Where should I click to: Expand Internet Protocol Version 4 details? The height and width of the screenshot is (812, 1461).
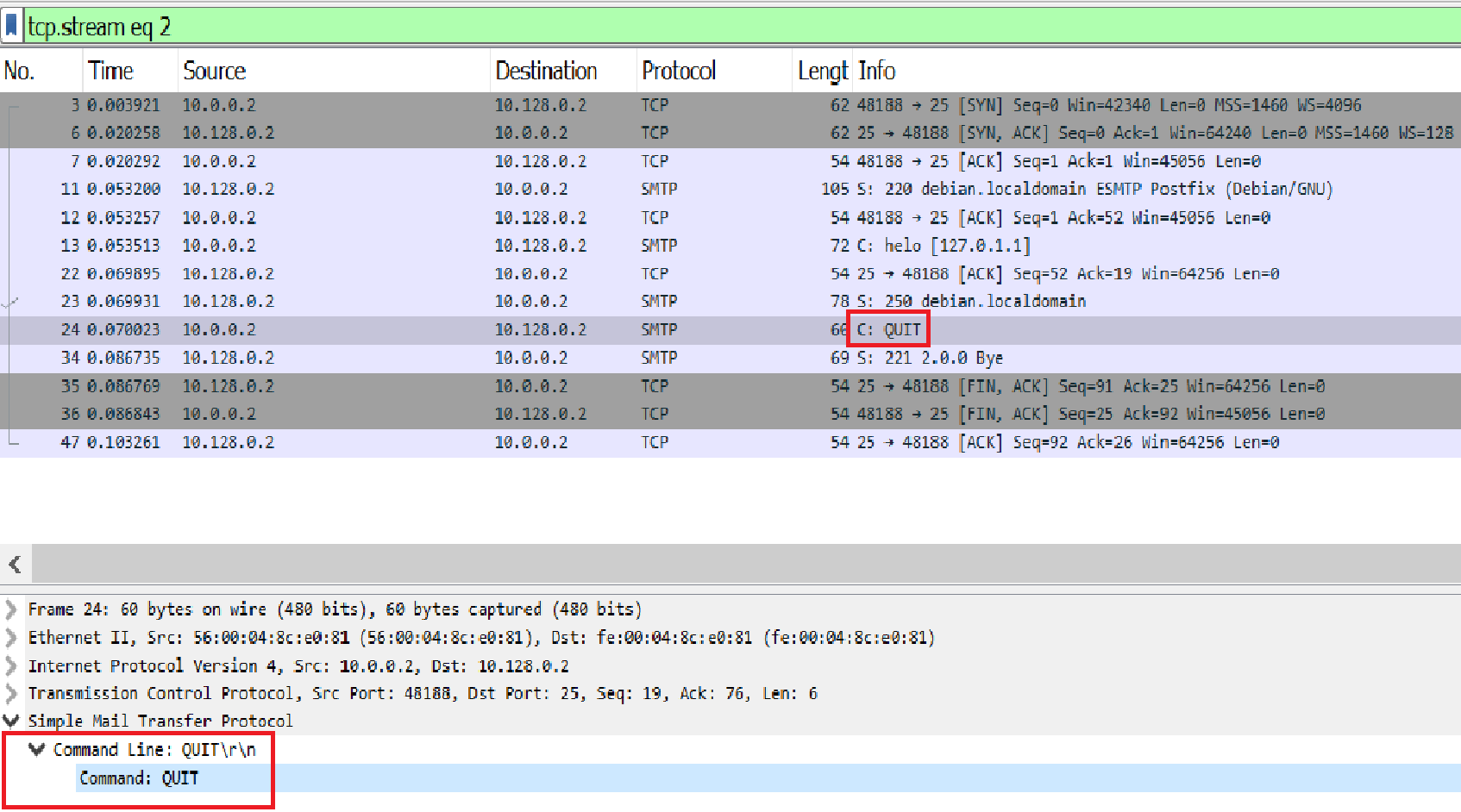(x=10, y=665)
